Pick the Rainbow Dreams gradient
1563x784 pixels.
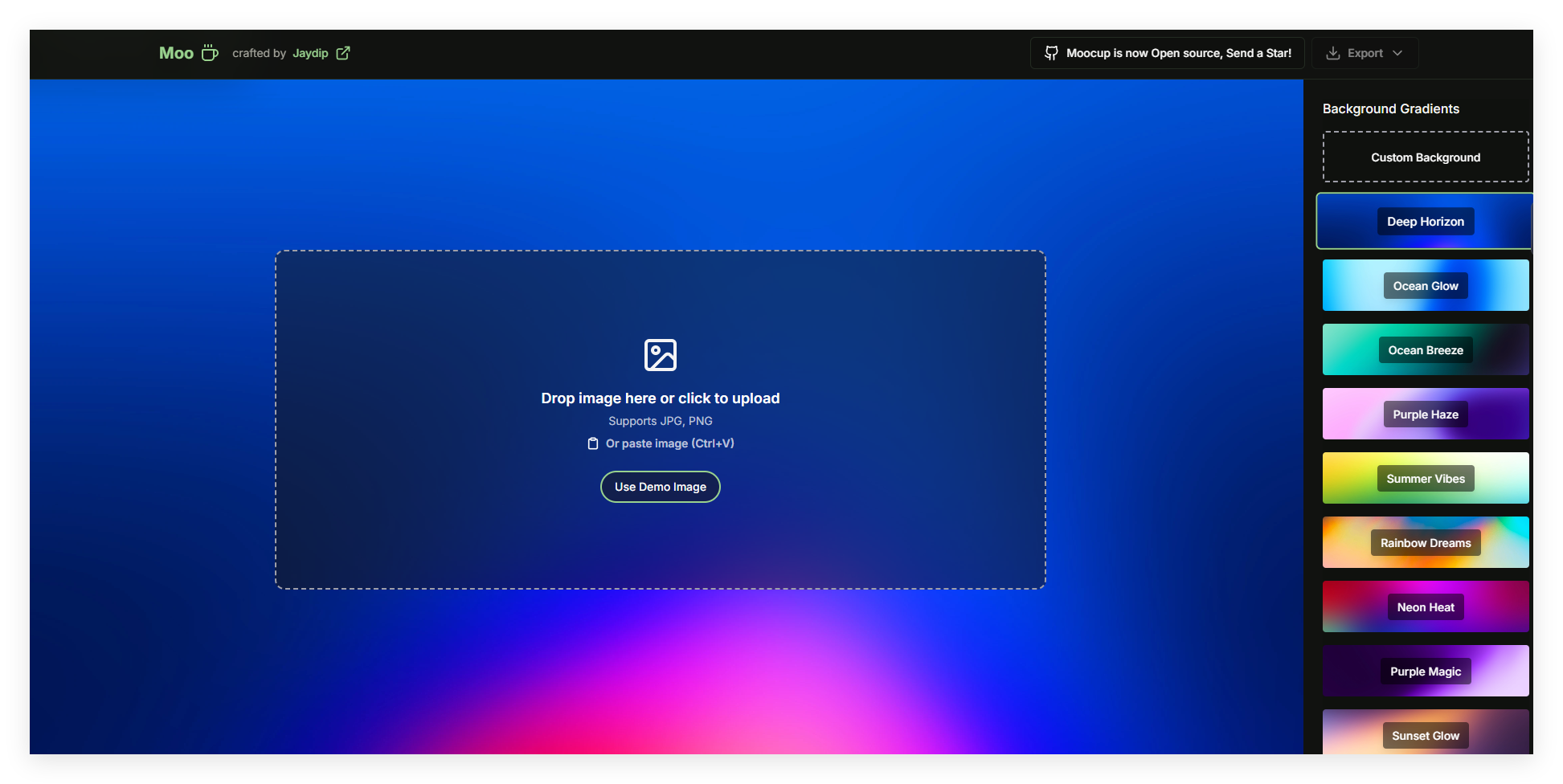[1426, 542]
